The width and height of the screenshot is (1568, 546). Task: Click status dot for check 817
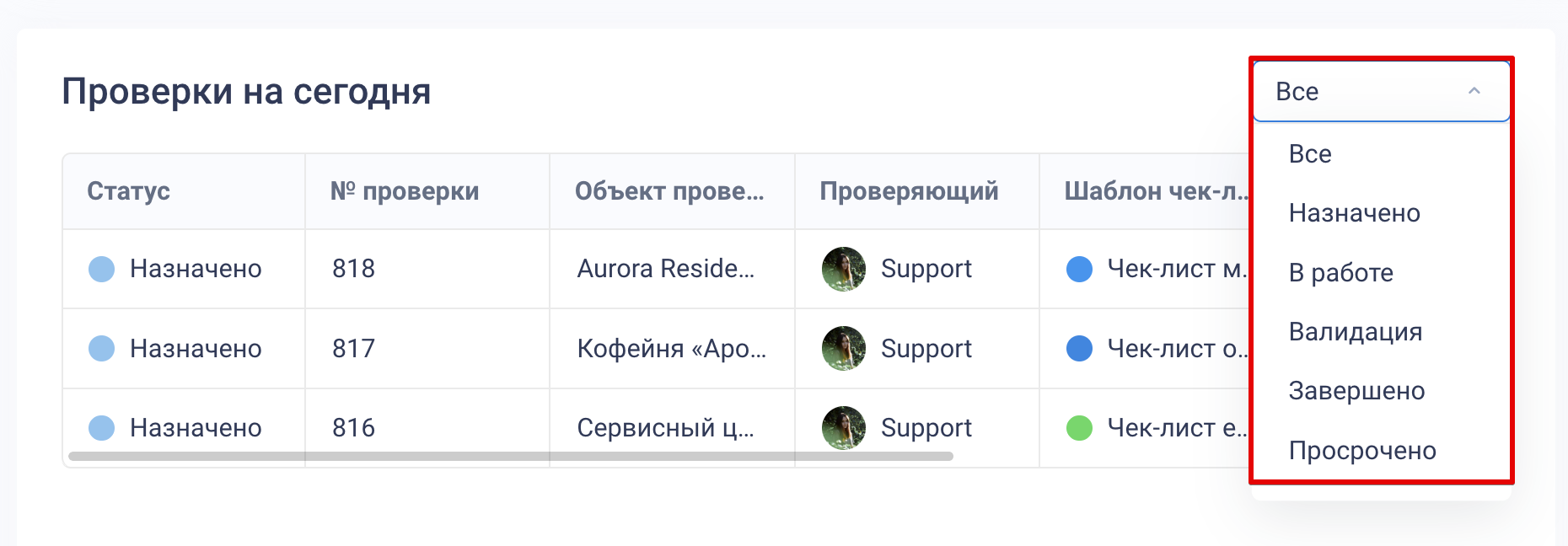(x=102, y=348)
